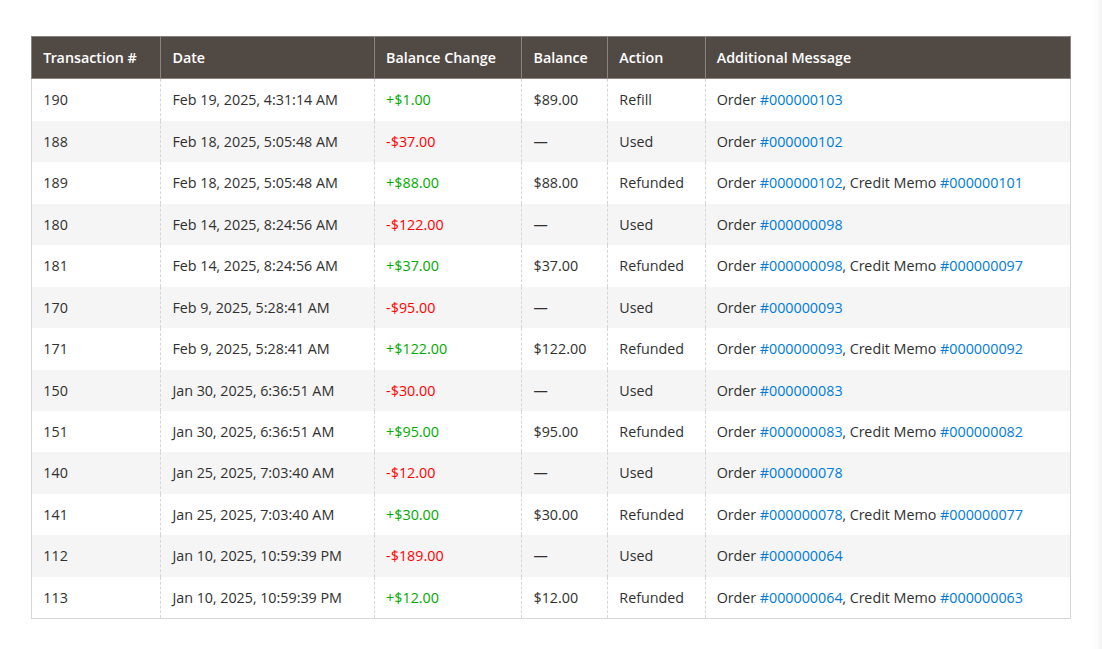The height and width of the screenshot is (649, 1102).
Task: Click the Balance Change column header
Action: pyautogui.click(x=440, y=58)
